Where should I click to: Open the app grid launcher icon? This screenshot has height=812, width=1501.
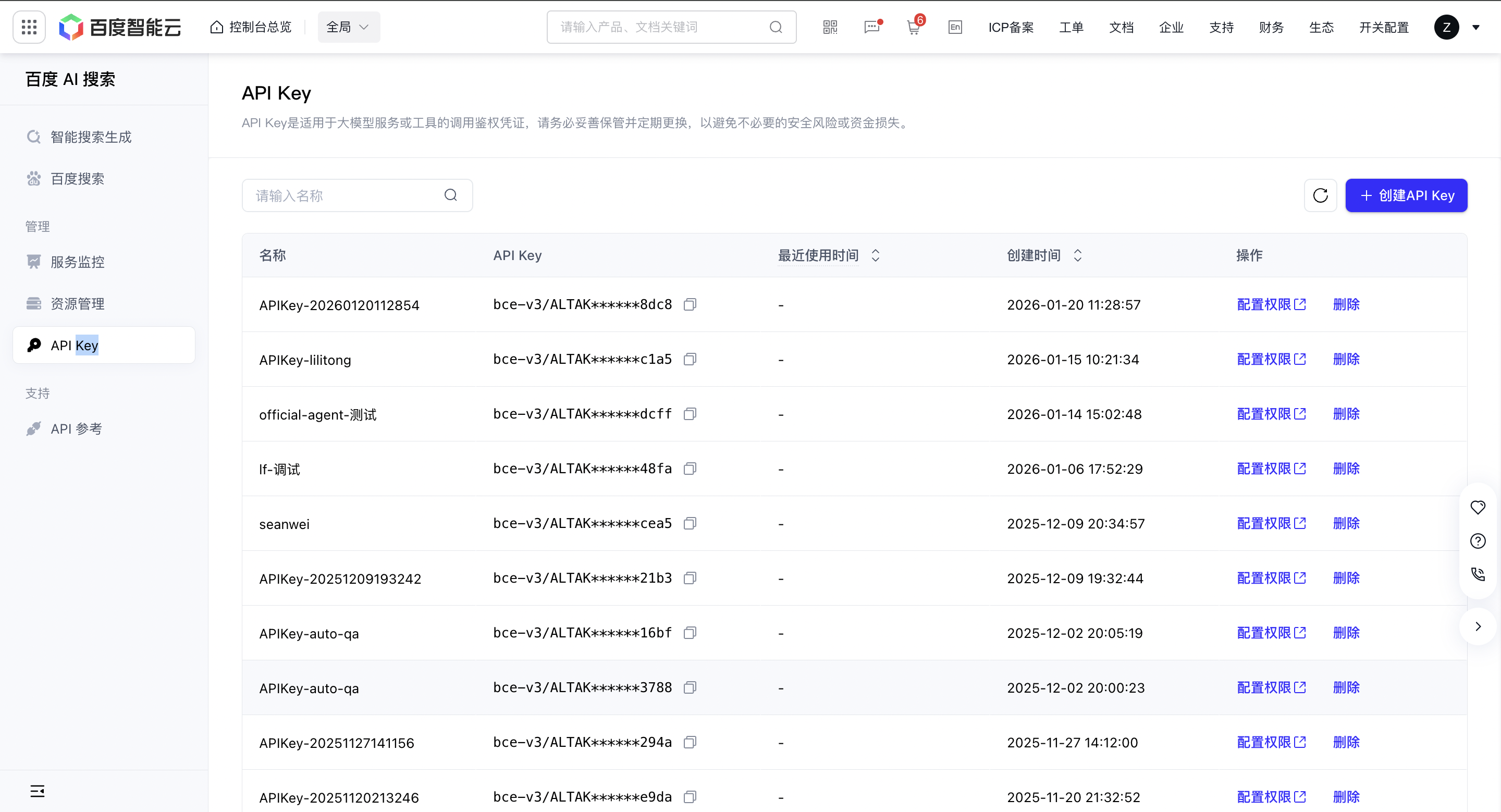click(x=29, y=27)
